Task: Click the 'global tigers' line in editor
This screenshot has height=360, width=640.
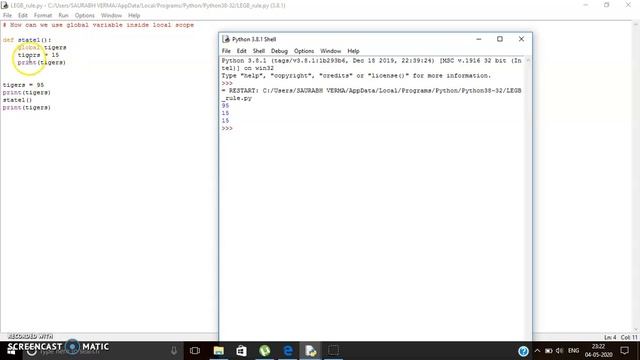Action: click(42, 47)
